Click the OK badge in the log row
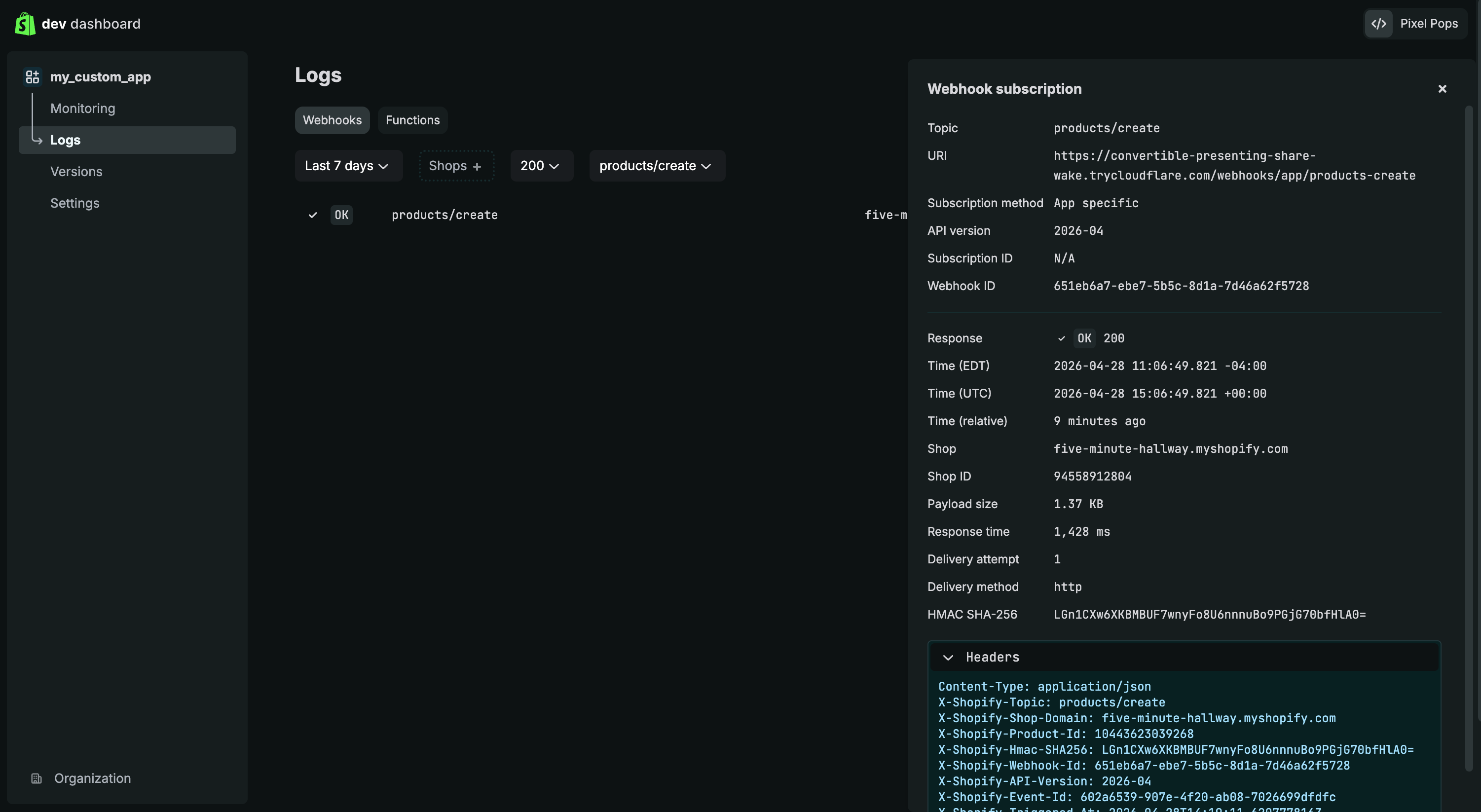This screenshot has height=812, width=1481. coord(341,215)
